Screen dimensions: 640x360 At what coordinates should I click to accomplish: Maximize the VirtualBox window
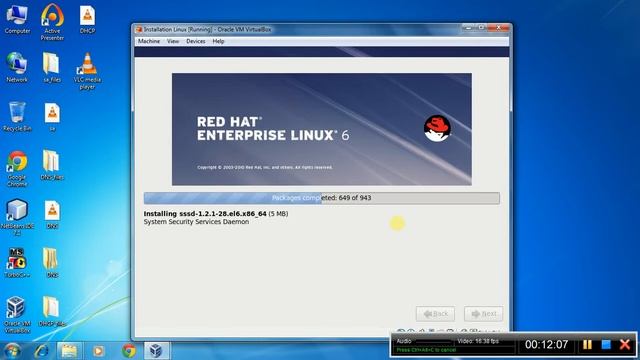(481, 28)
